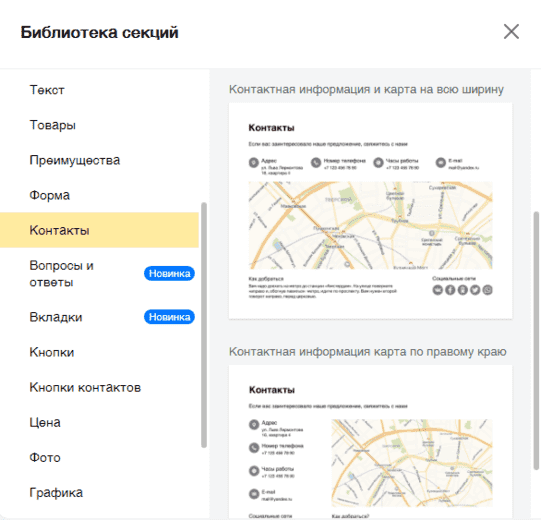This screenshot has height=520, width=541.
Task: Click the middle social icon in first template
Action: pos(462,290)
